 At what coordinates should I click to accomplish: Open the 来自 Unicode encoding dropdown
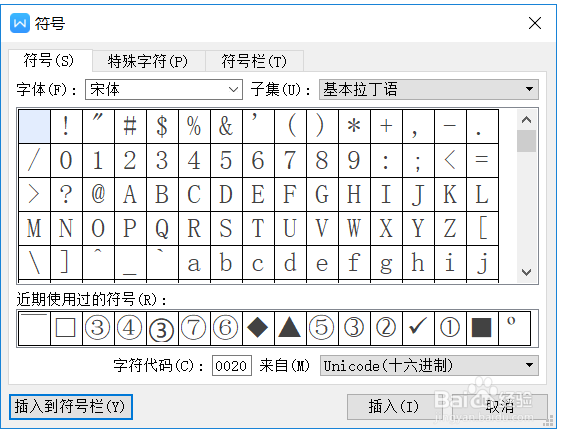(x=429, y=366)
